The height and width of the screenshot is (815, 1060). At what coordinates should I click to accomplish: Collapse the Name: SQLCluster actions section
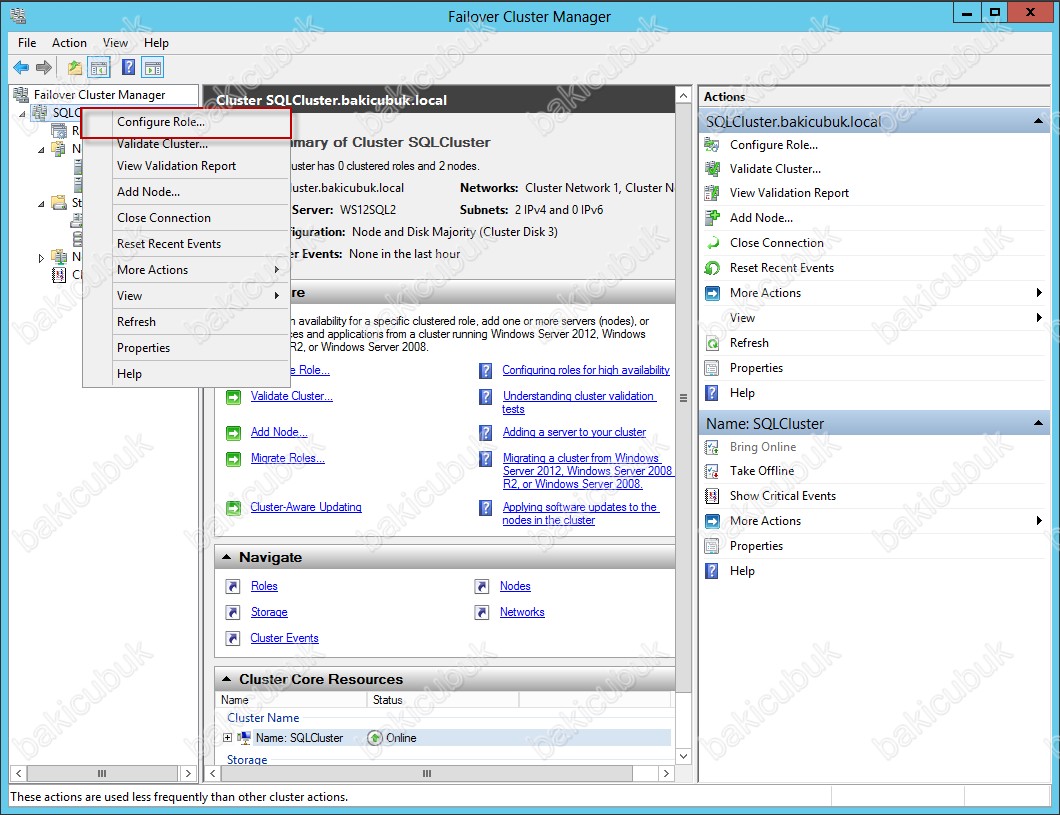click(x=1037, y=423)
